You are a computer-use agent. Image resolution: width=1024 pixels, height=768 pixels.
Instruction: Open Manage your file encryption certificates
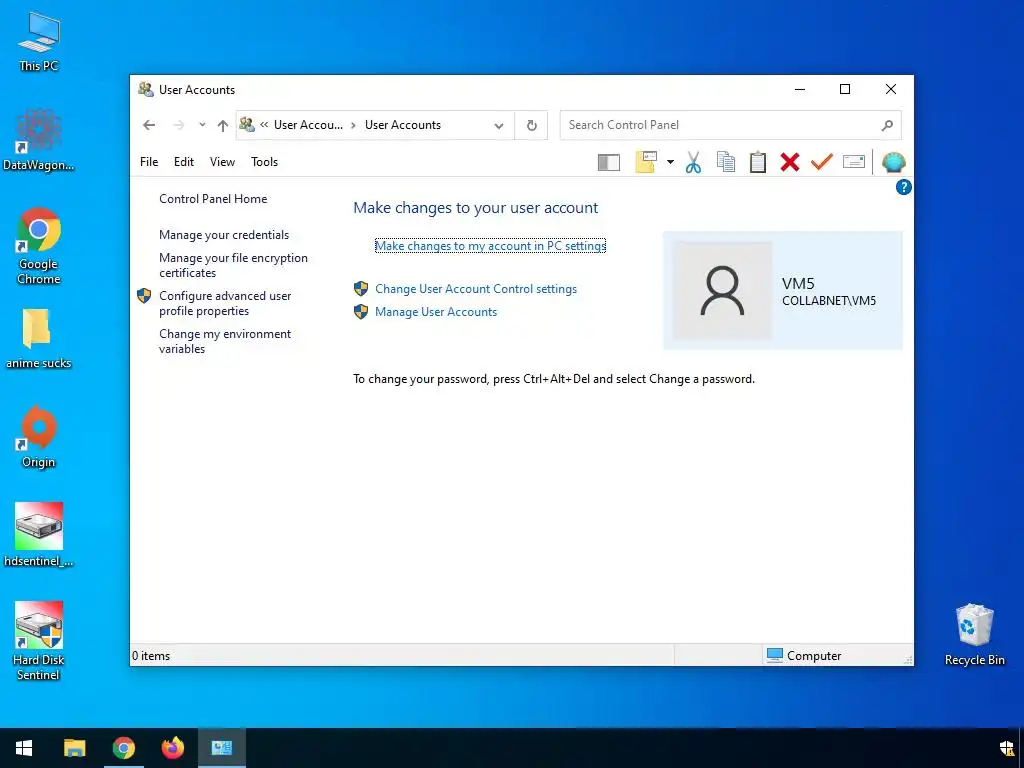click(x=233, y=265)
